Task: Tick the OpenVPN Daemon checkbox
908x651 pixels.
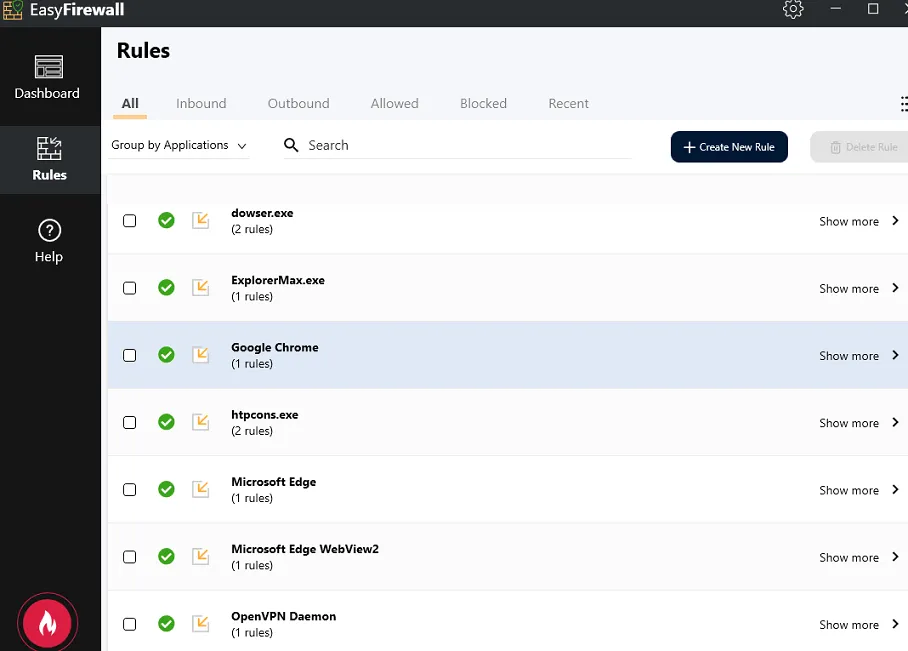Action: click(129, 623)
